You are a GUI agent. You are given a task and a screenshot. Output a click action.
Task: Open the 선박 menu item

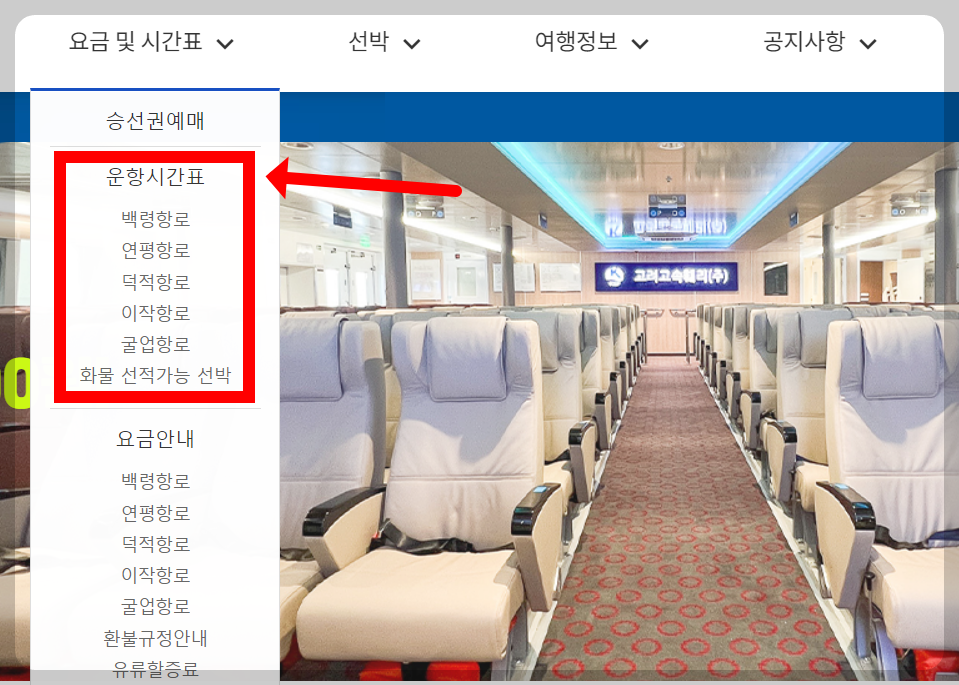coord(369,42)
